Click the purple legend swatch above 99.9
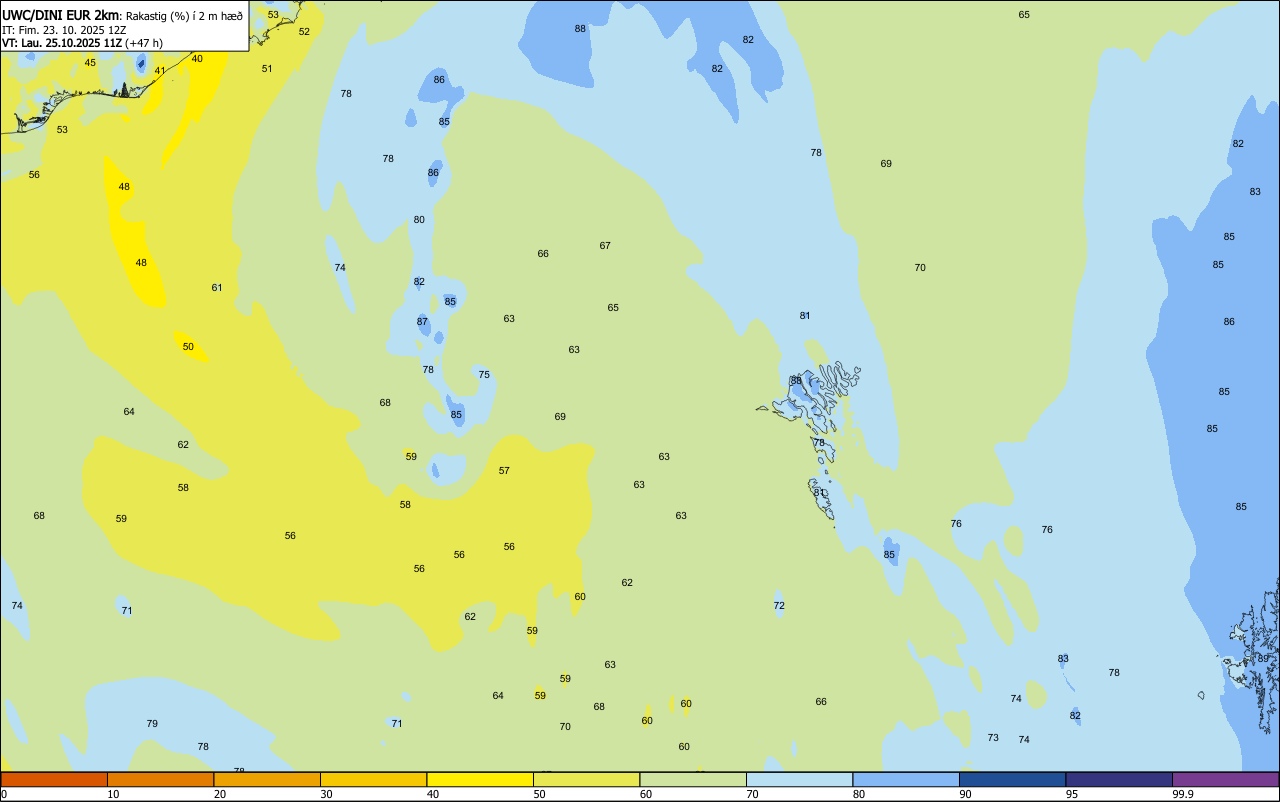1280x802 pixels. (x=1225, y=779)
